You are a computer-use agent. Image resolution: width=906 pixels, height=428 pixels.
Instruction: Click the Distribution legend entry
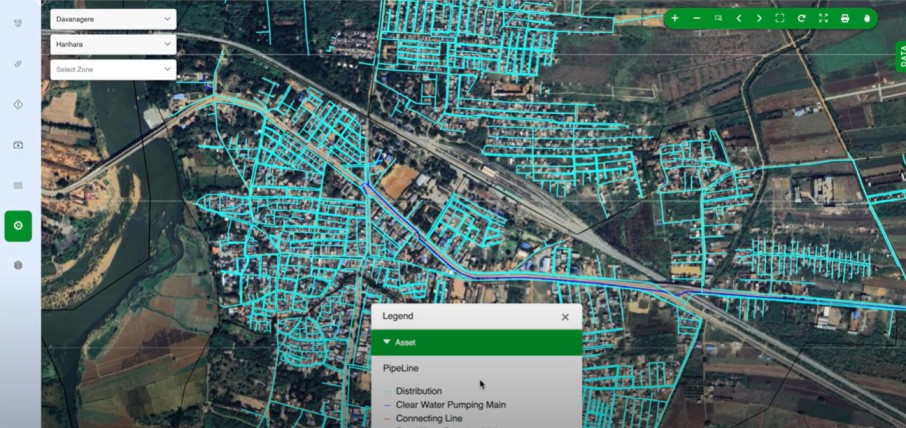click(x=419, y=391)
